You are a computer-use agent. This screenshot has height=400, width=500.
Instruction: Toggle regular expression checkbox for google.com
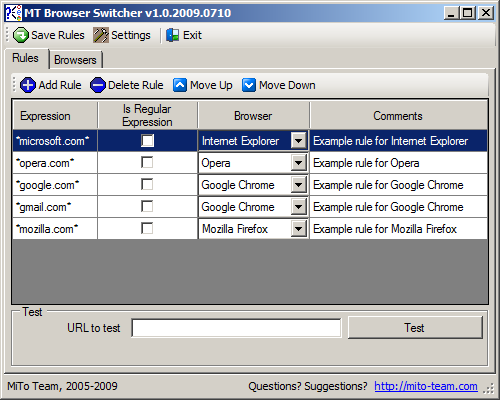coord(147,185)
